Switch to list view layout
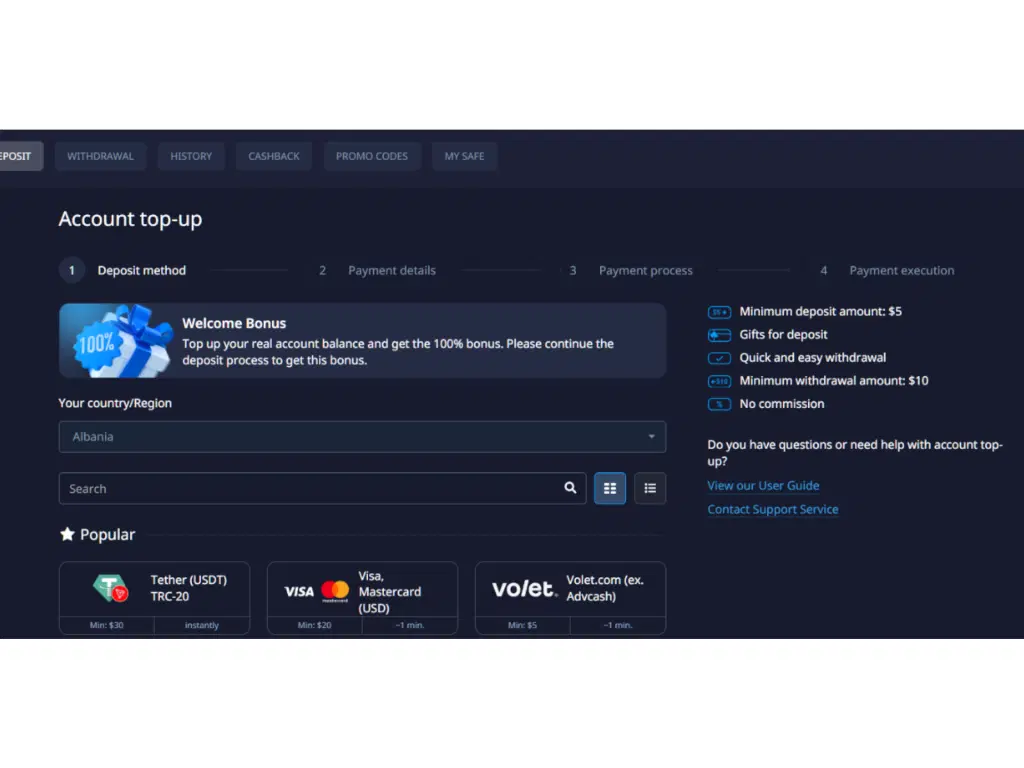 tap(650, 488)
